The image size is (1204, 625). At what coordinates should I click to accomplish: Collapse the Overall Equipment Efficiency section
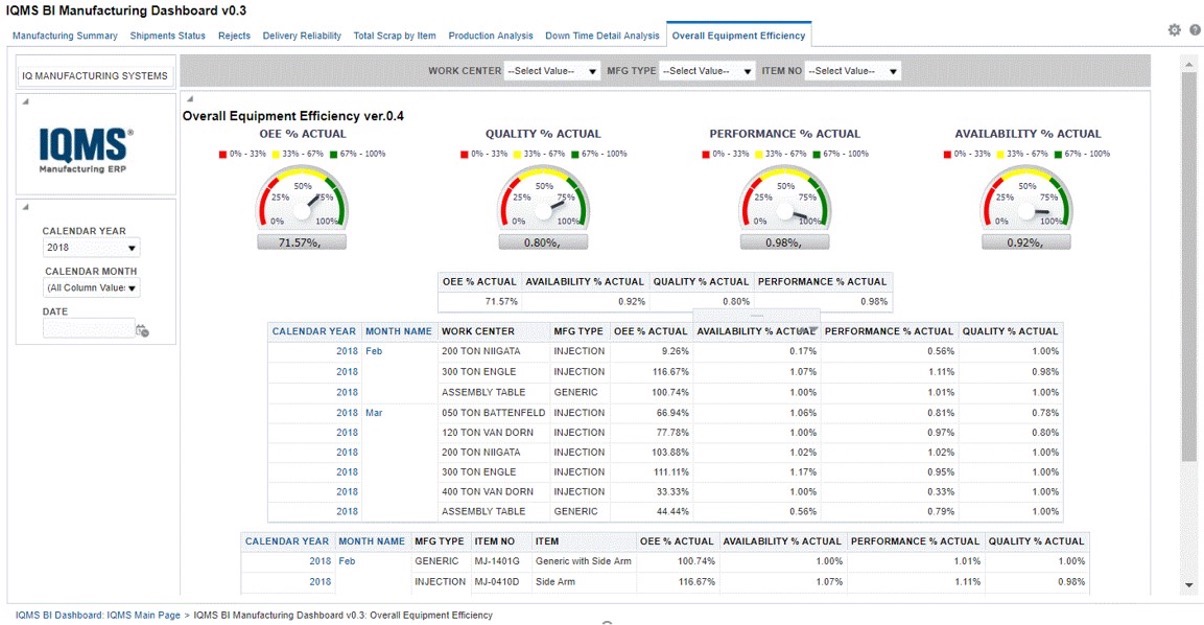click(x=188, y=99)
